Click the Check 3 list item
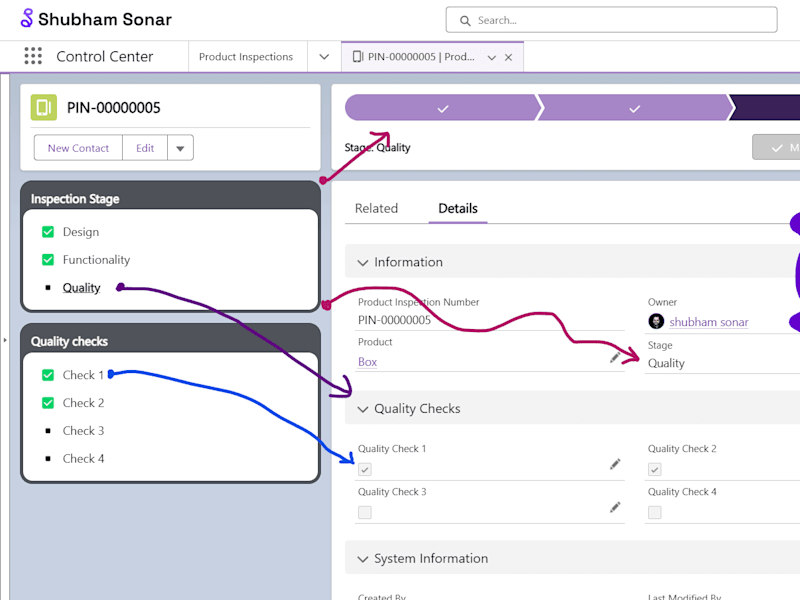The width and height of the screenshot is (800, 600). coord(83,431)
